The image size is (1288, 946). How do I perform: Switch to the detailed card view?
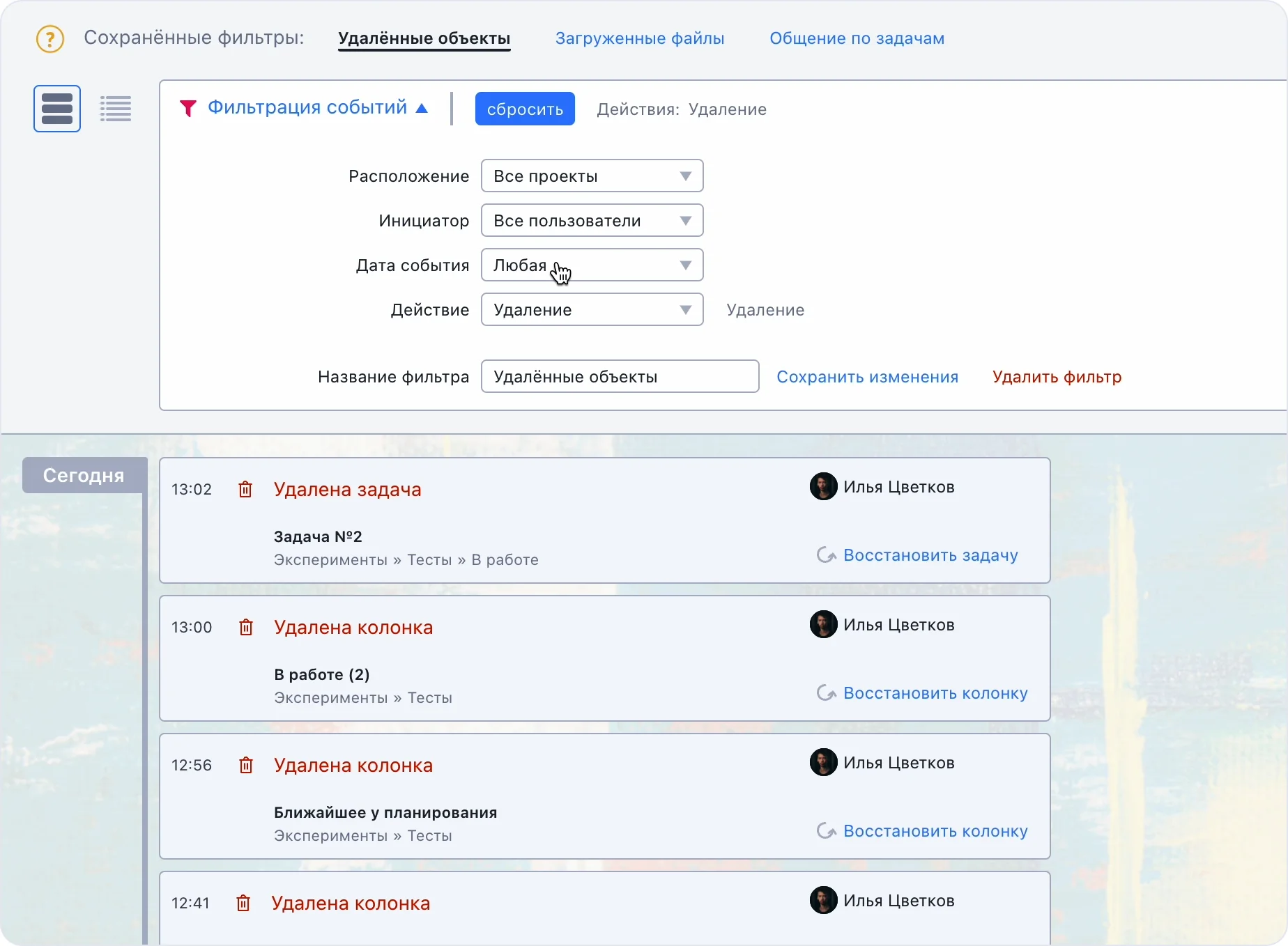point(57,109)
